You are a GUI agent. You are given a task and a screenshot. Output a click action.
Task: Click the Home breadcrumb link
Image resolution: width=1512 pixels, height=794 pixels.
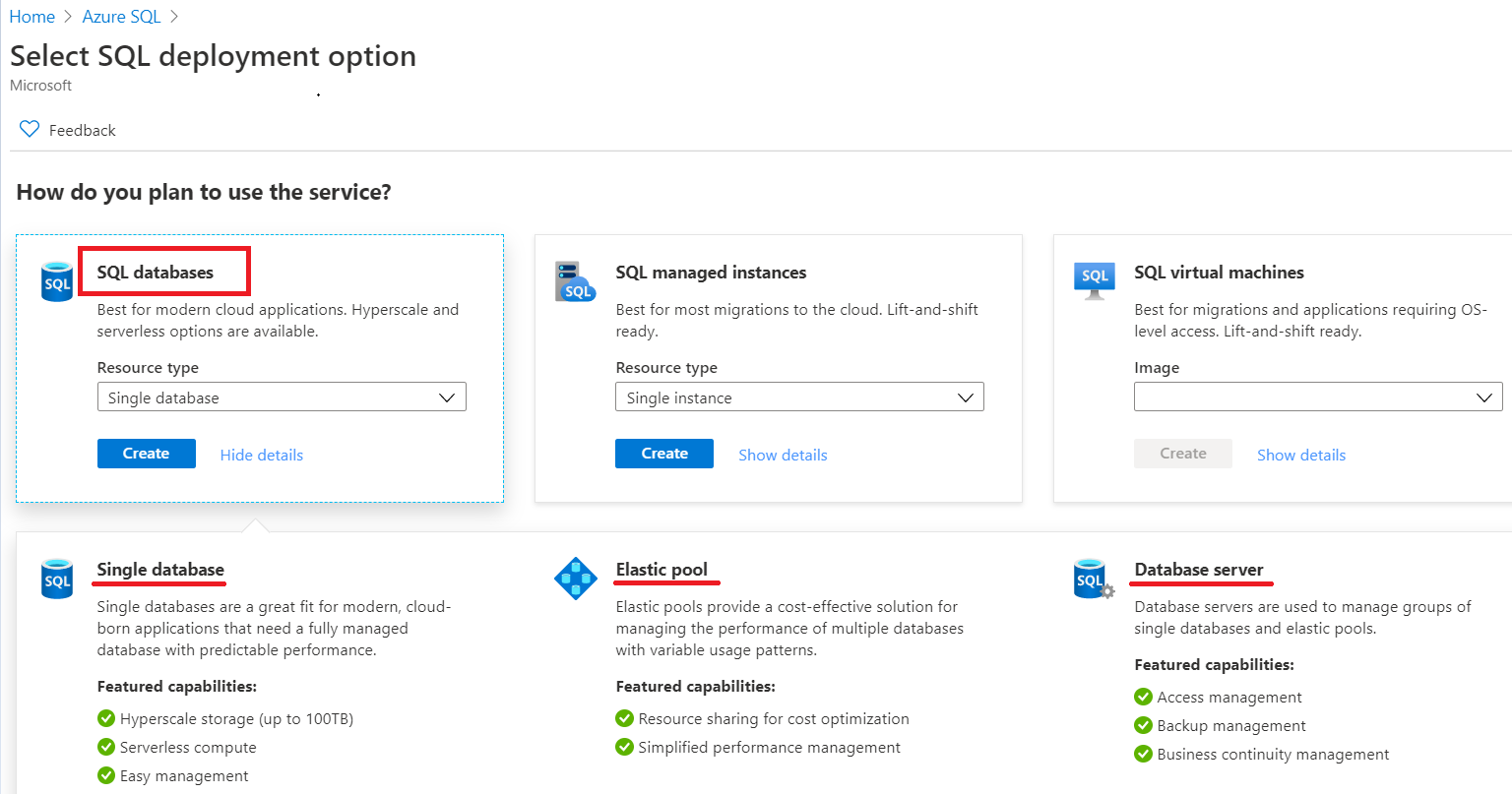tap(32, 17)
